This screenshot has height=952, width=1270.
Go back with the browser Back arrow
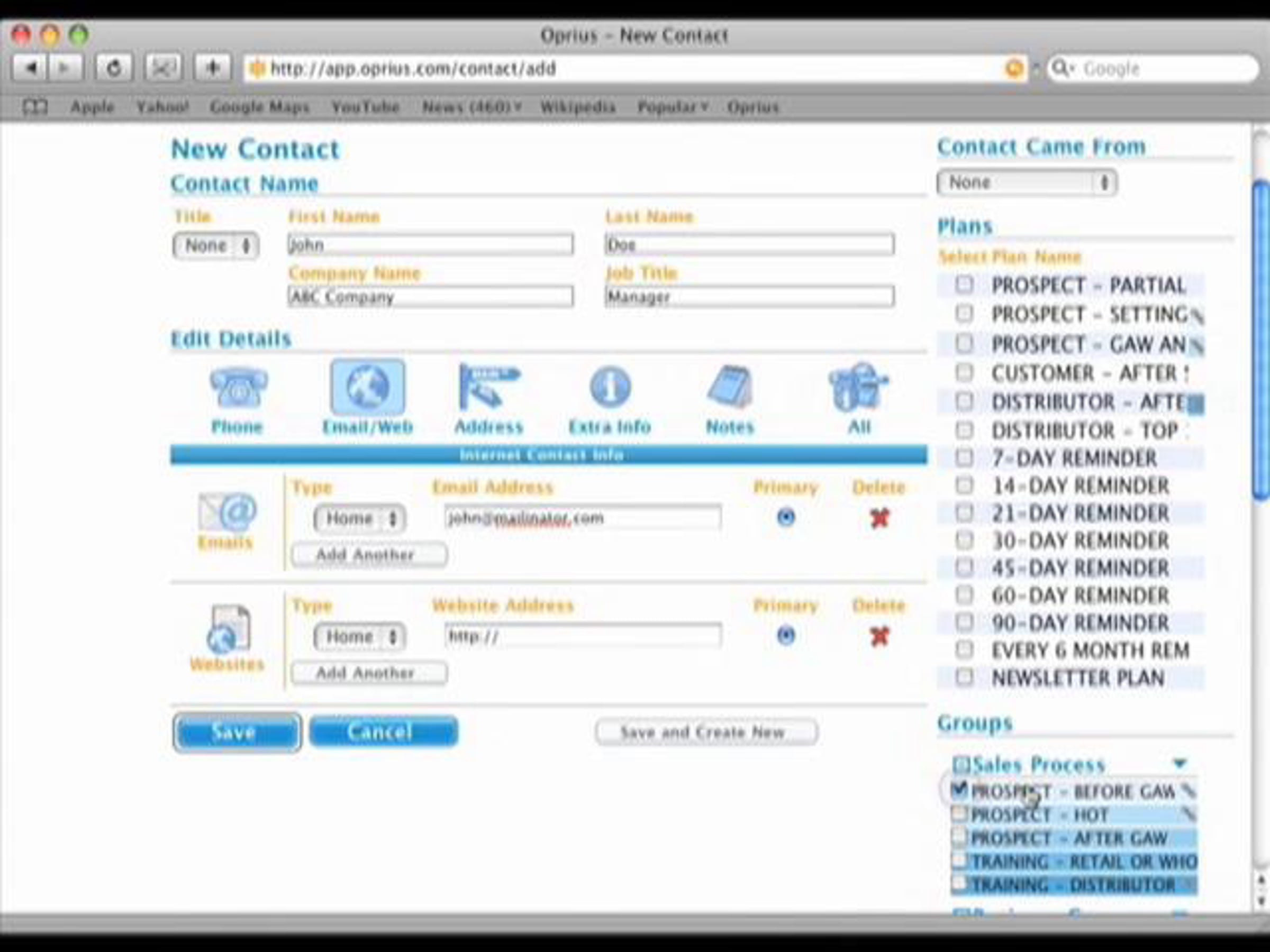tap(31, 68)
